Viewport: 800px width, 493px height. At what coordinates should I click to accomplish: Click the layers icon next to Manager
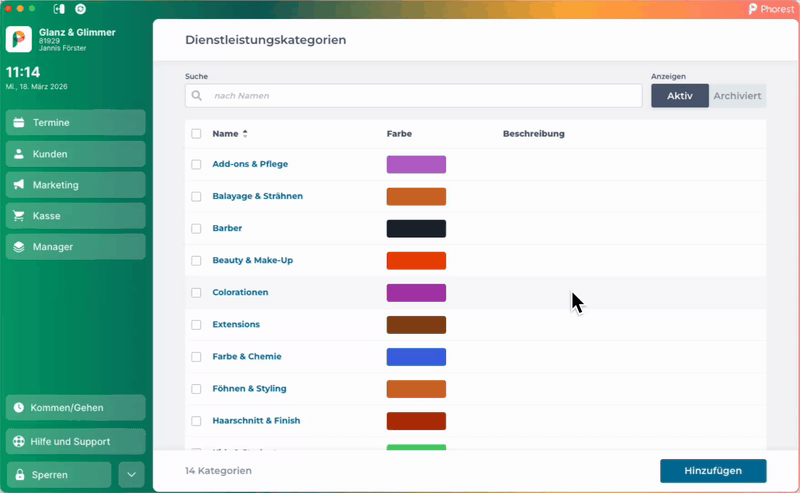point(19,247)
